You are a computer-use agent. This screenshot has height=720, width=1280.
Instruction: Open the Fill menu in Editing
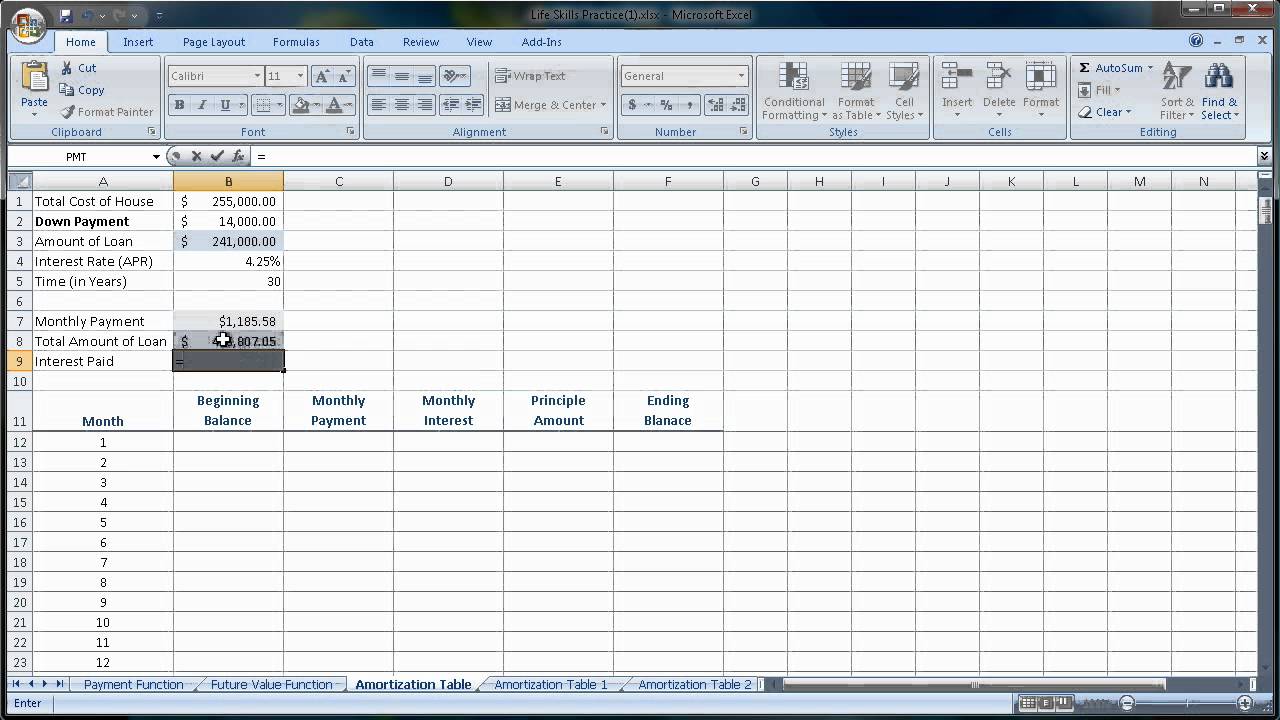(1099, 90)
